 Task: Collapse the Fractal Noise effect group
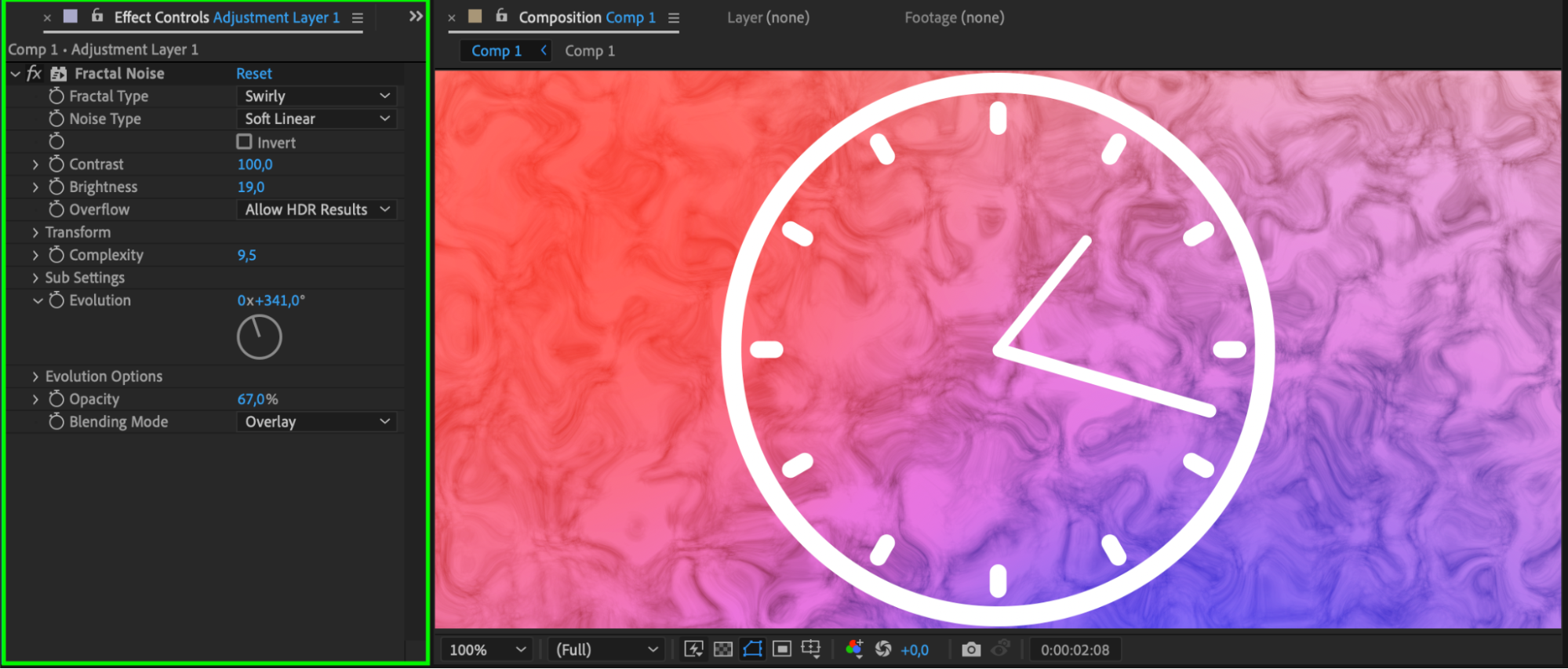pos(15,74)
